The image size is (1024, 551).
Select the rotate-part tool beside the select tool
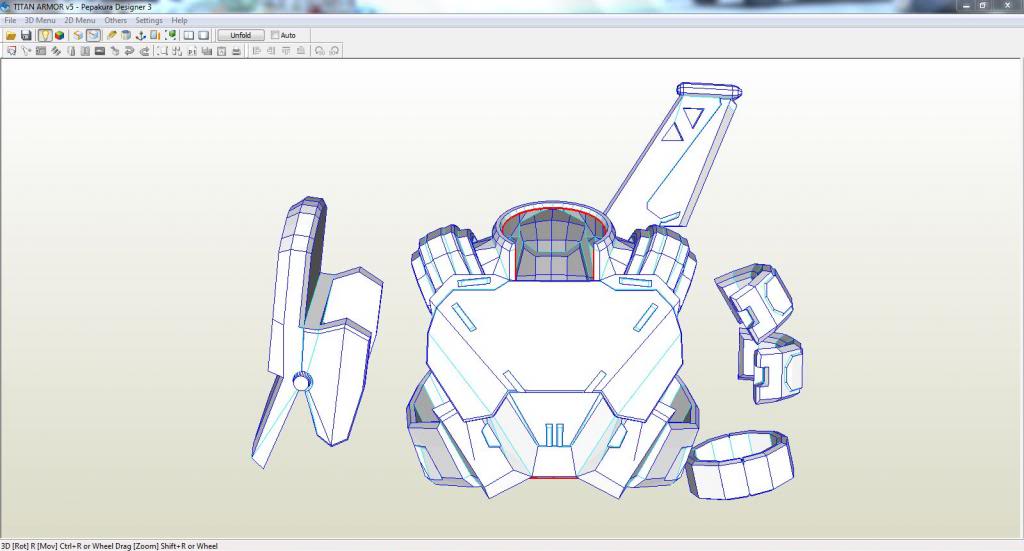(x=26, y=51)
